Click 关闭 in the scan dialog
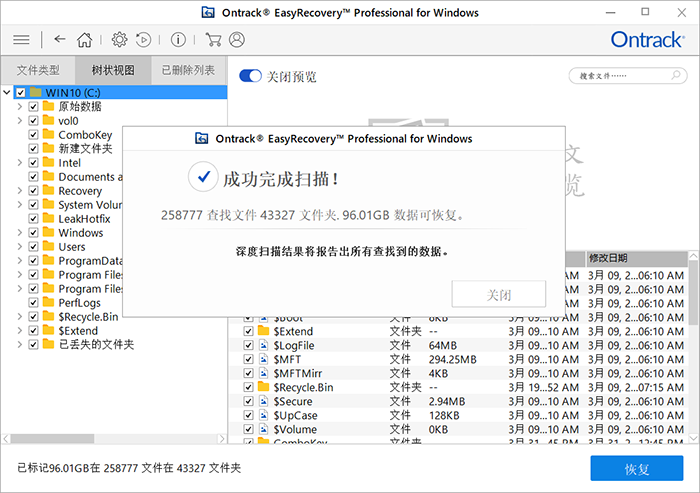 pyautogui.click(x=499, y=294)
